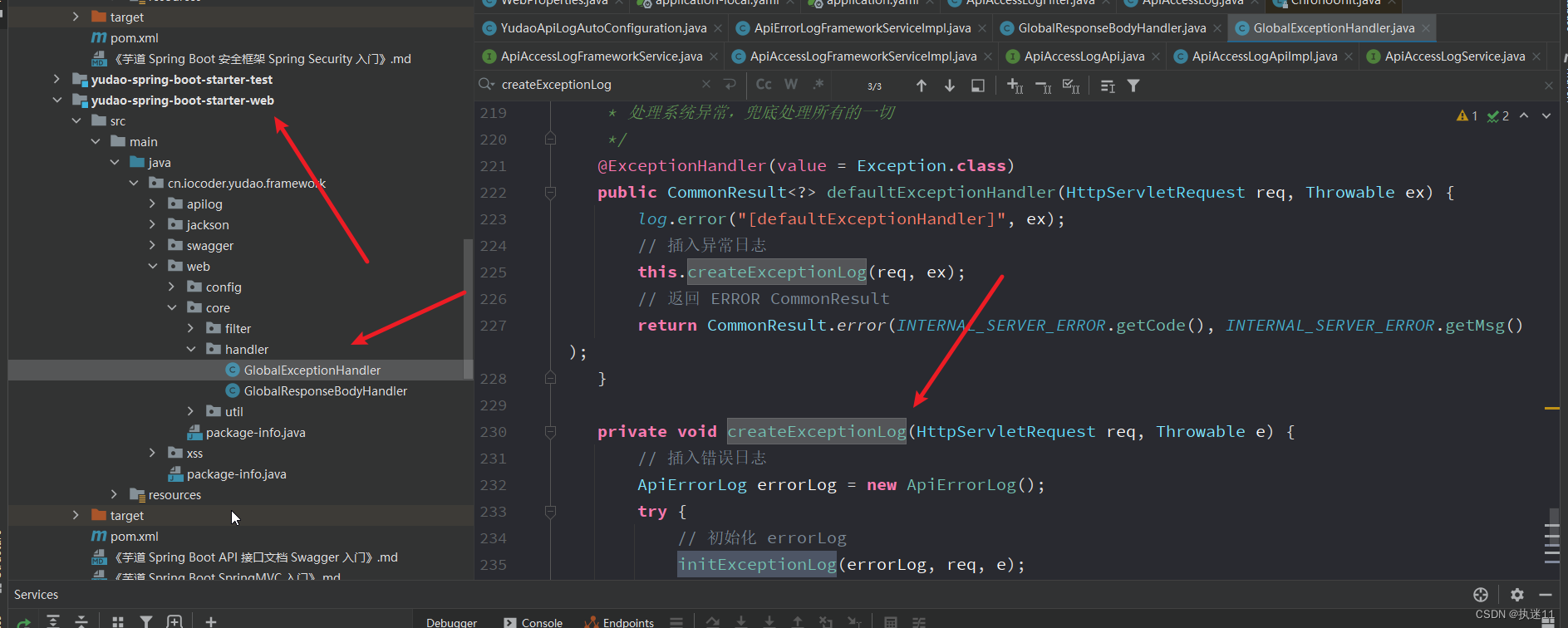Select the util folder
The width and height of the screenshot is (1568, 628).
(233, 412)
